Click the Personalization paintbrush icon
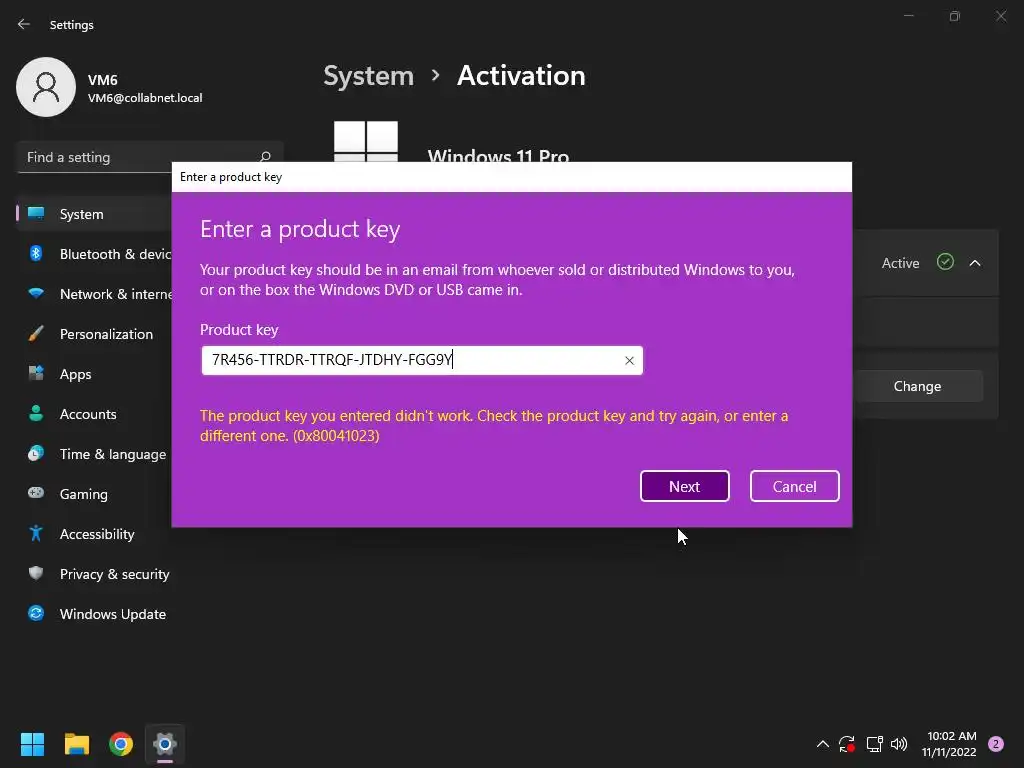Image resolution: width=1024 pixels, height=768 pixels. click(36, 334)
